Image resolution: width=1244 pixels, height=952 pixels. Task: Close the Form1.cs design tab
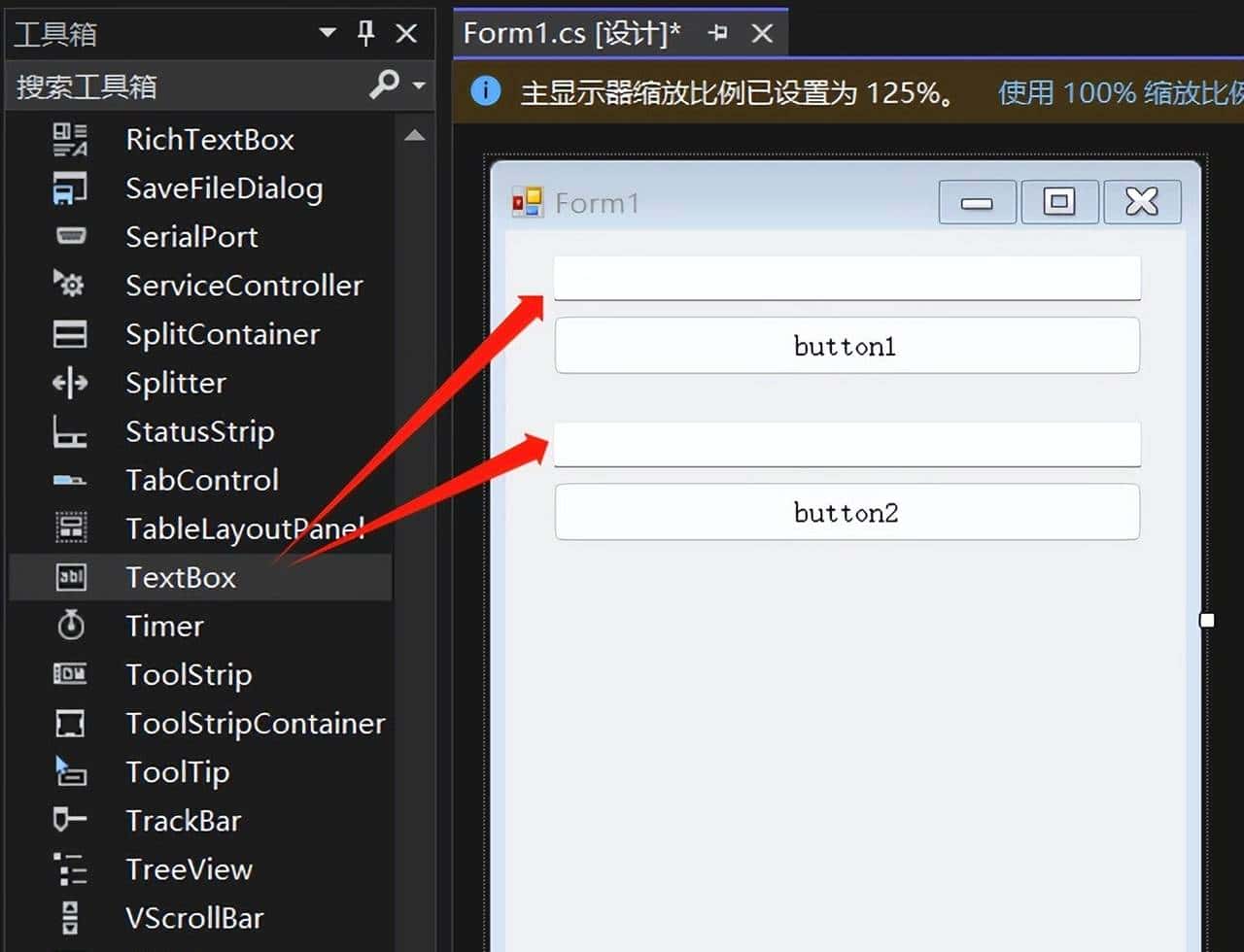[x=763, y=33]
